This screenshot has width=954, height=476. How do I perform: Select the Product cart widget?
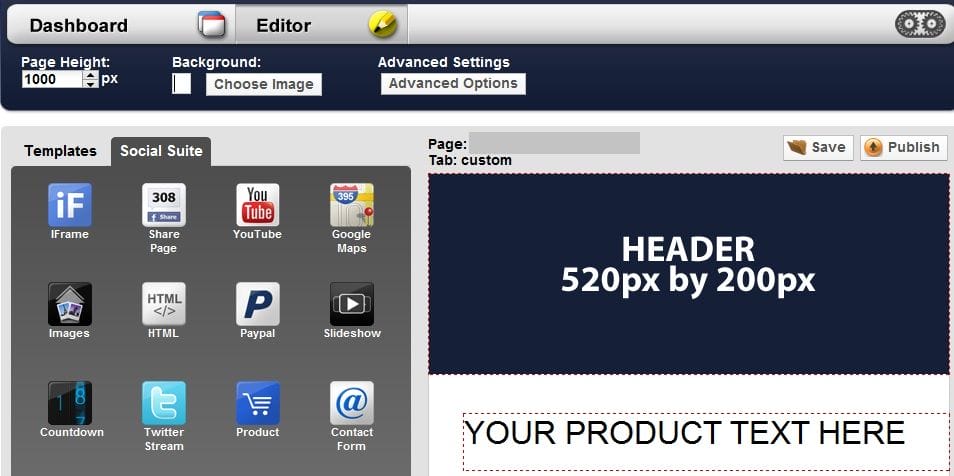[257, 403]
